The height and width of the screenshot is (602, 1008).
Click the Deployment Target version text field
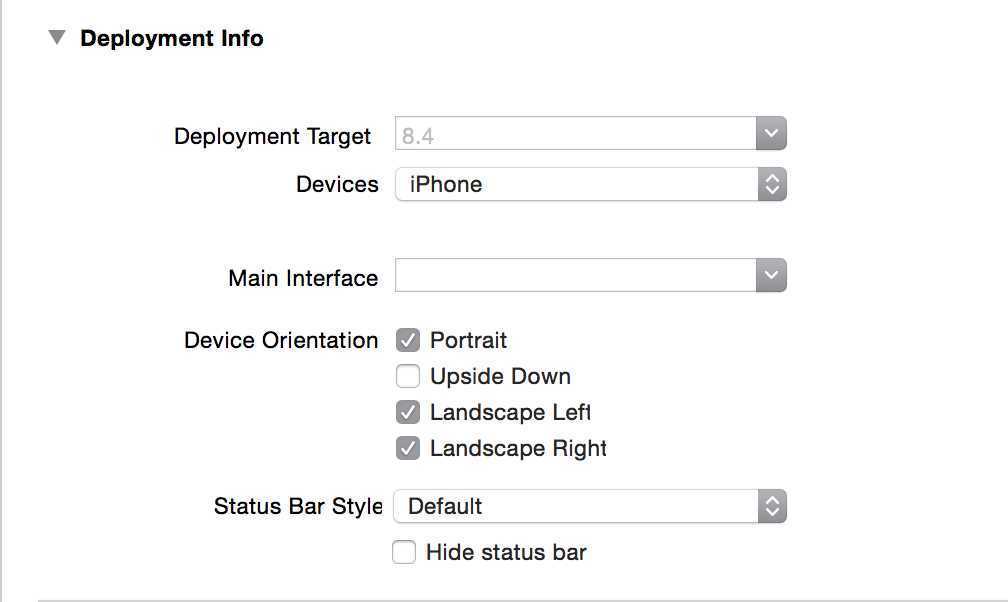point(575,135)
